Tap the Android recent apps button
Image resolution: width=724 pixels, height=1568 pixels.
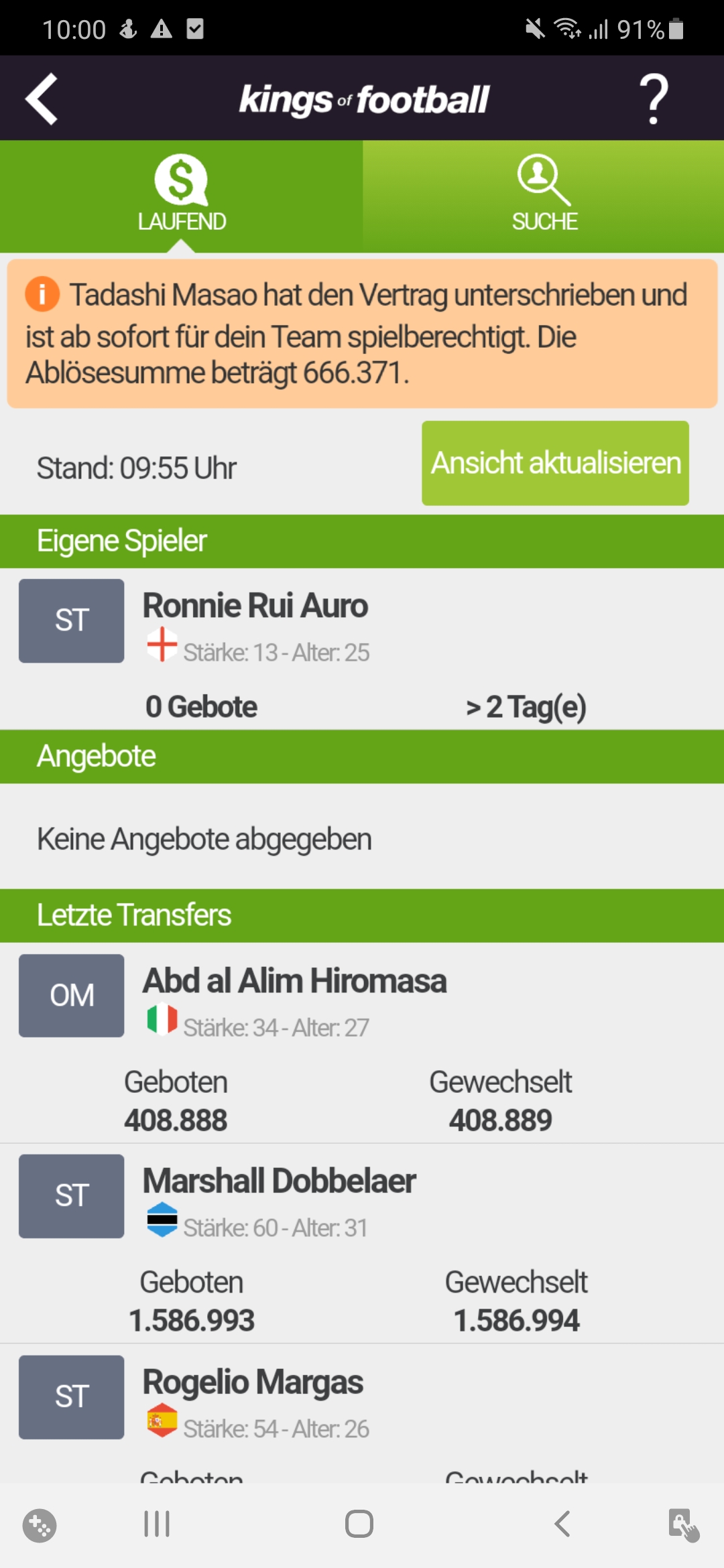[x=157, y=1524]
